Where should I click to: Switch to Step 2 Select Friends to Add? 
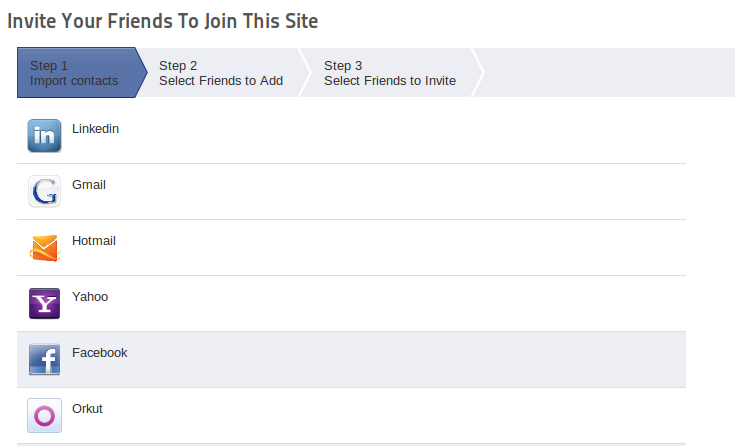(220, 73)
